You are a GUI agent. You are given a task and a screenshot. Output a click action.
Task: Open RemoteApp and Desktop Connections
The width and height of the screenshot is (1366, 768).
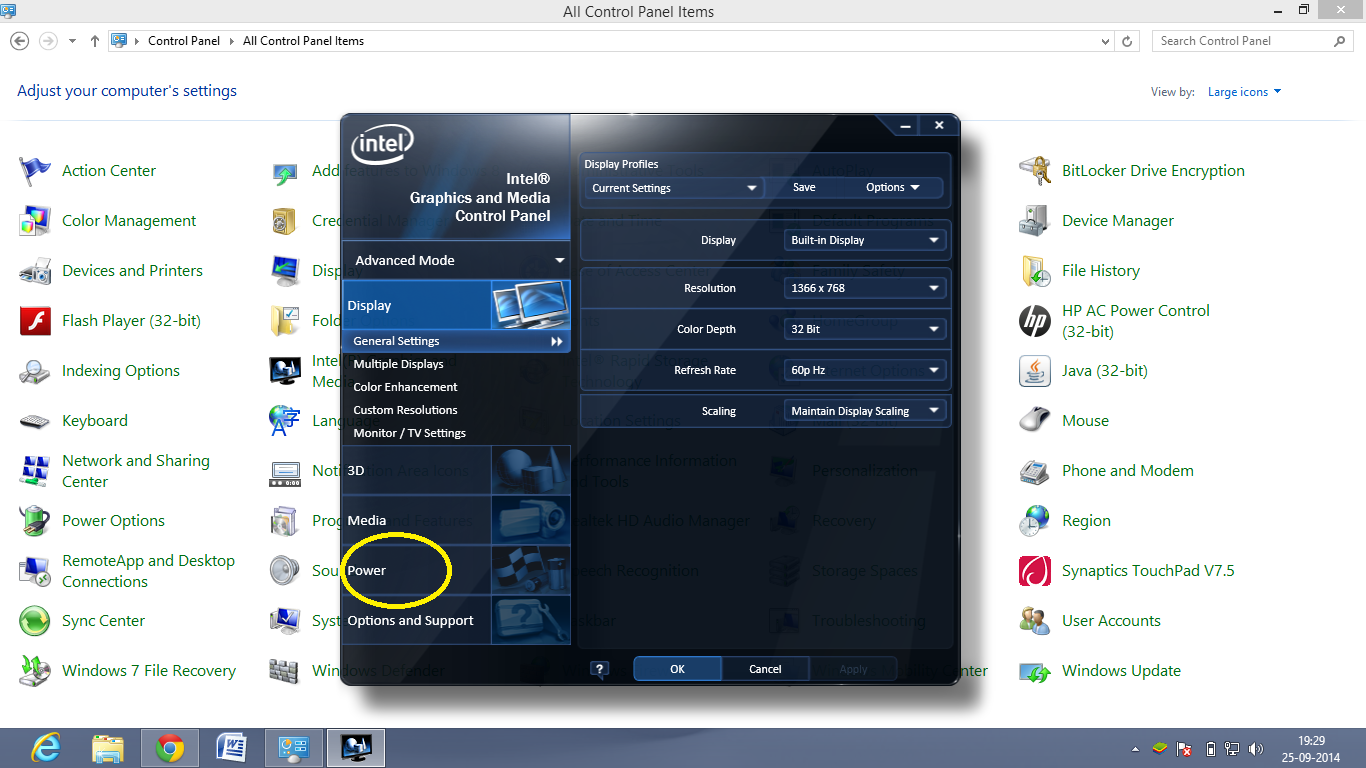127,571
